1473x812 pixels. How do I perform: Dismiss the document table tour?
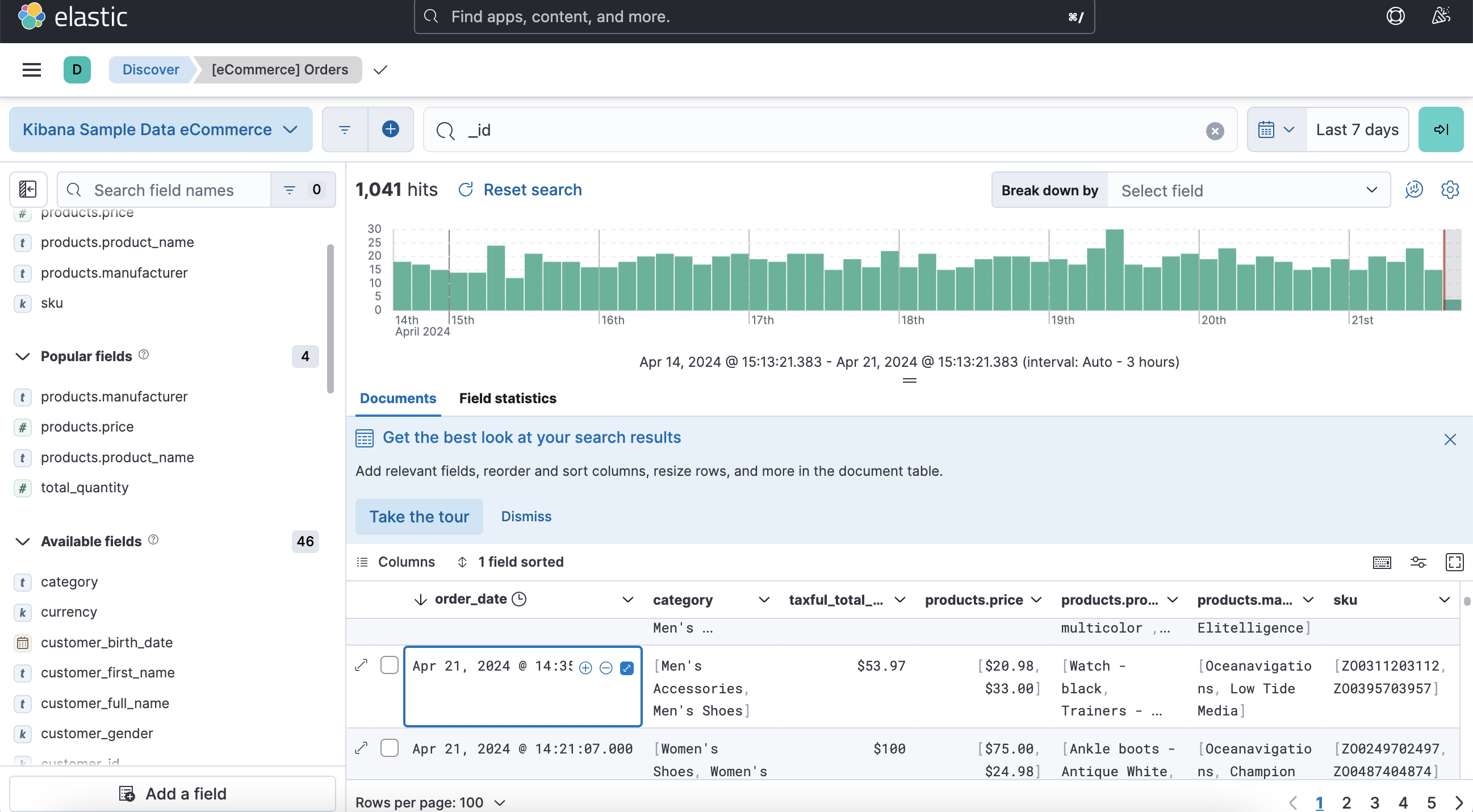point(526,517)
